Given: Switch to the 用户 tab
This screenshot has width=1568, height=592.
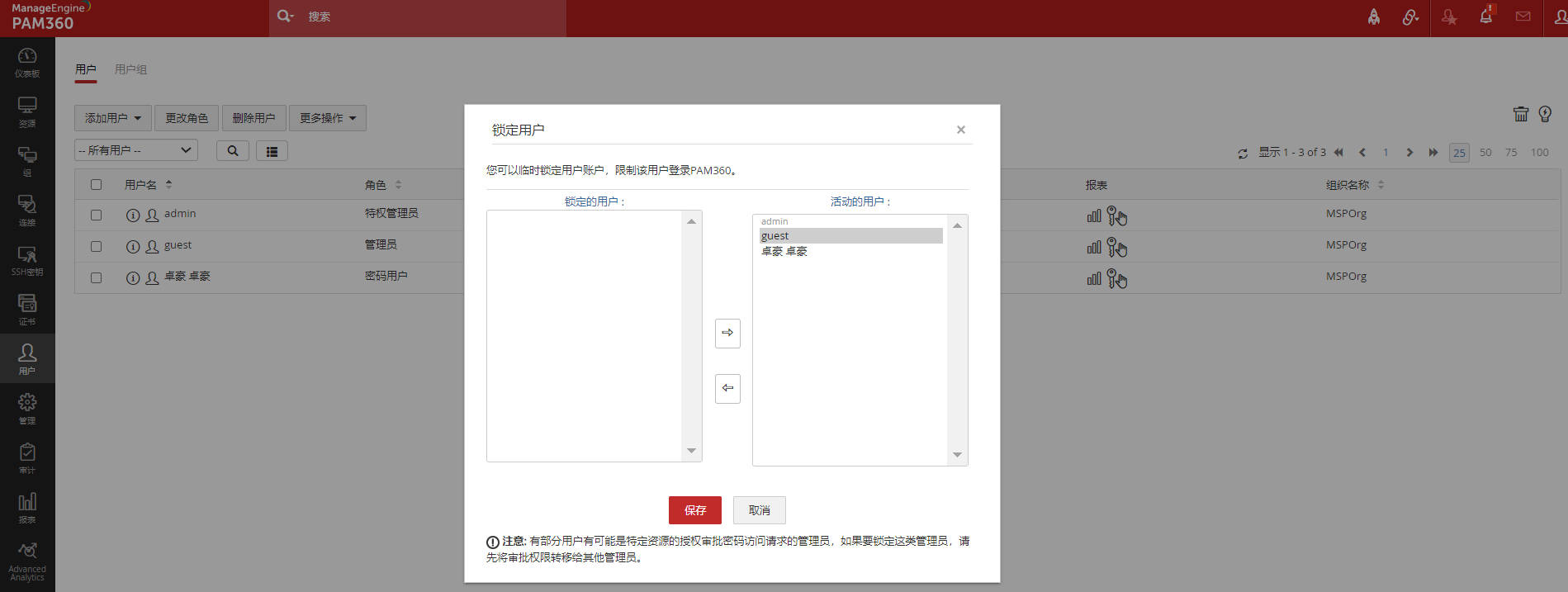Looking at the screenshot, I should click(86, 69).
